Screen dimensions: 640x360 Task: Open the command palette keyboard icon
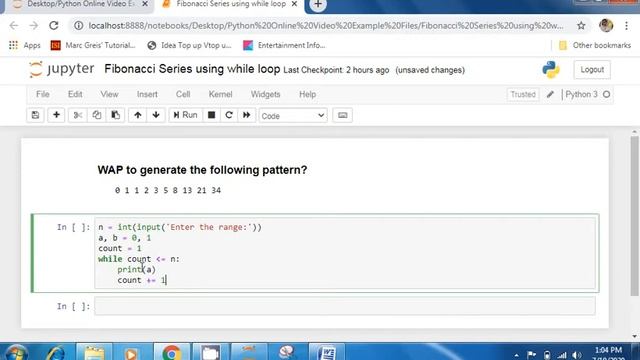[342, 115]
